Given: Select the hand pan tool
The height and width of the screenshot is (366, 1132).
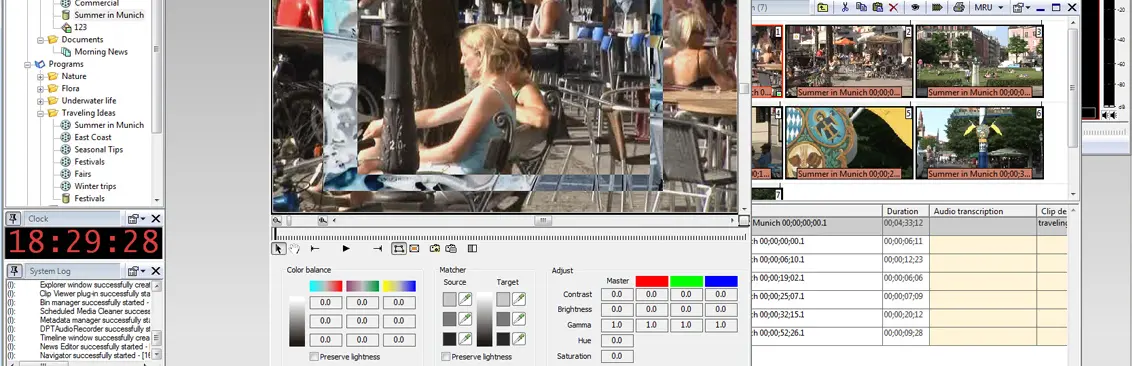Looking at the screenshot, I should click(x=295, y=248).
